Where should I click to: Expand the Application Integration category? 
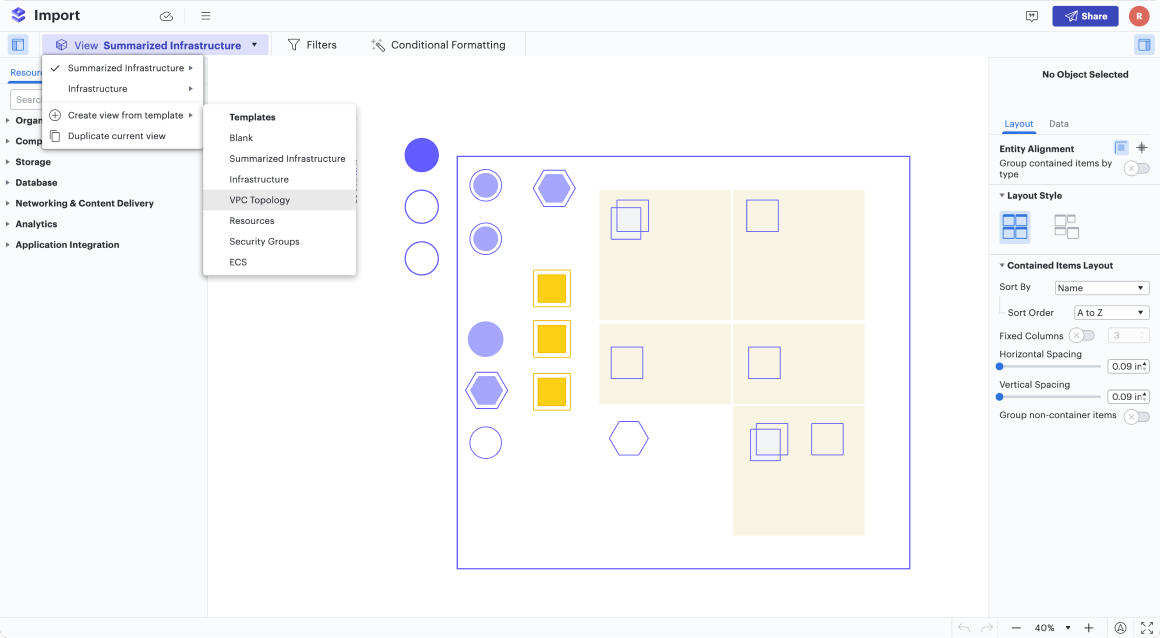(67, 244)
